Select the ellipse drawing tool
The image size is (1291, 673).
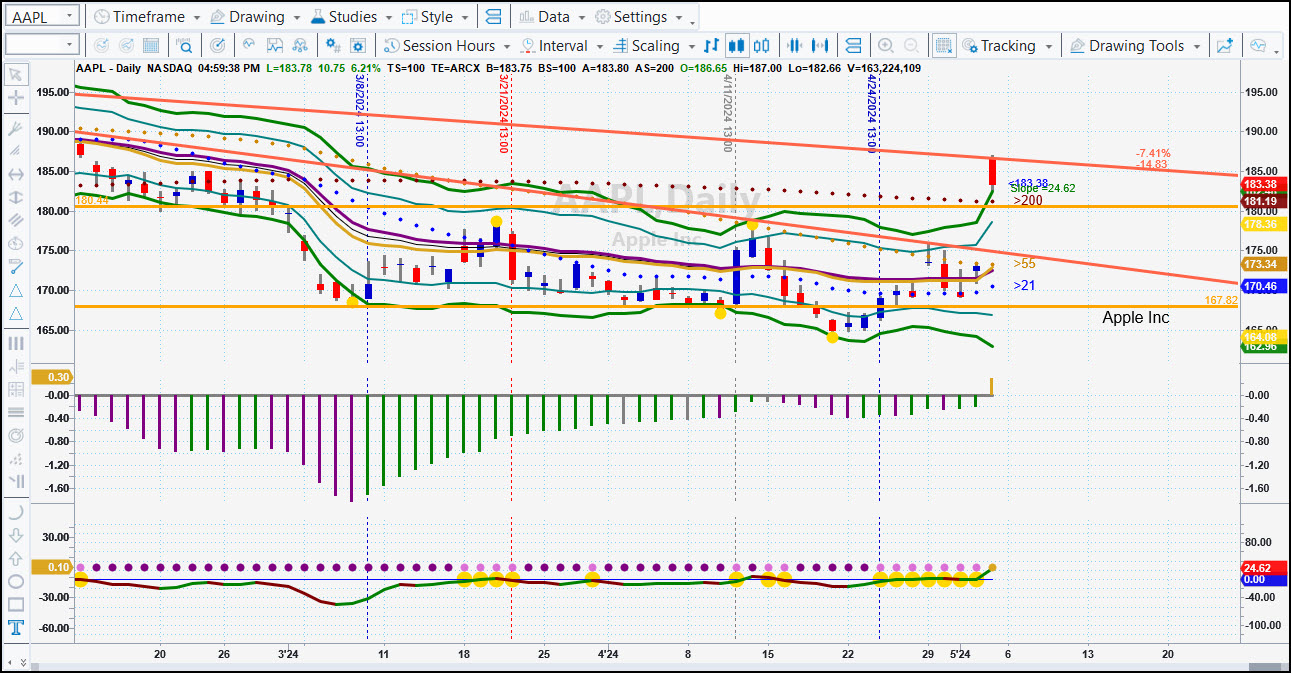click(16, 581)
